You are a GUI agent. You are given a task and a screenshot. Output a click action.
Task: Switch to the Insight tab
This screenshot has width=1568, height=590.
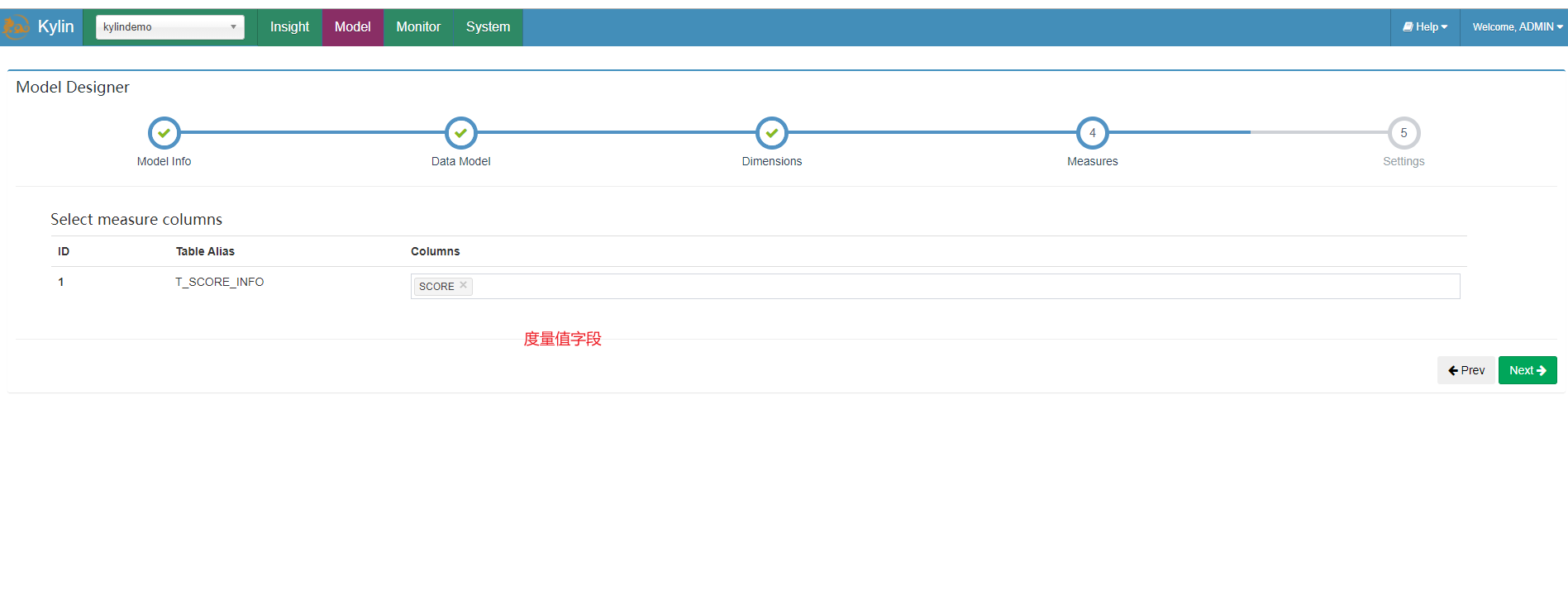(x=289, y=27)
